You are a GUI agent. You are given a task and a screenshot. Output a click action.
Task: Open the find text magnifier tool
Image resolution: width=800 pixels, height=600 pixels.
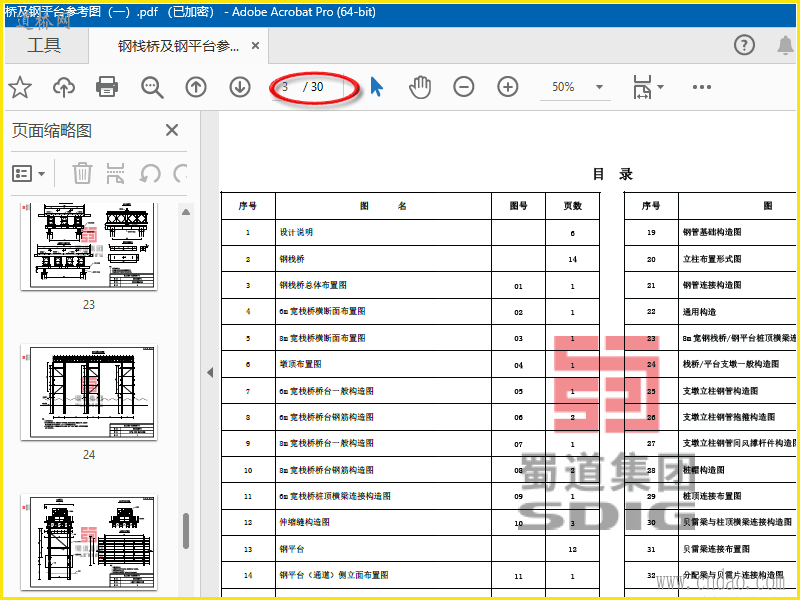(x=152, y=87)
